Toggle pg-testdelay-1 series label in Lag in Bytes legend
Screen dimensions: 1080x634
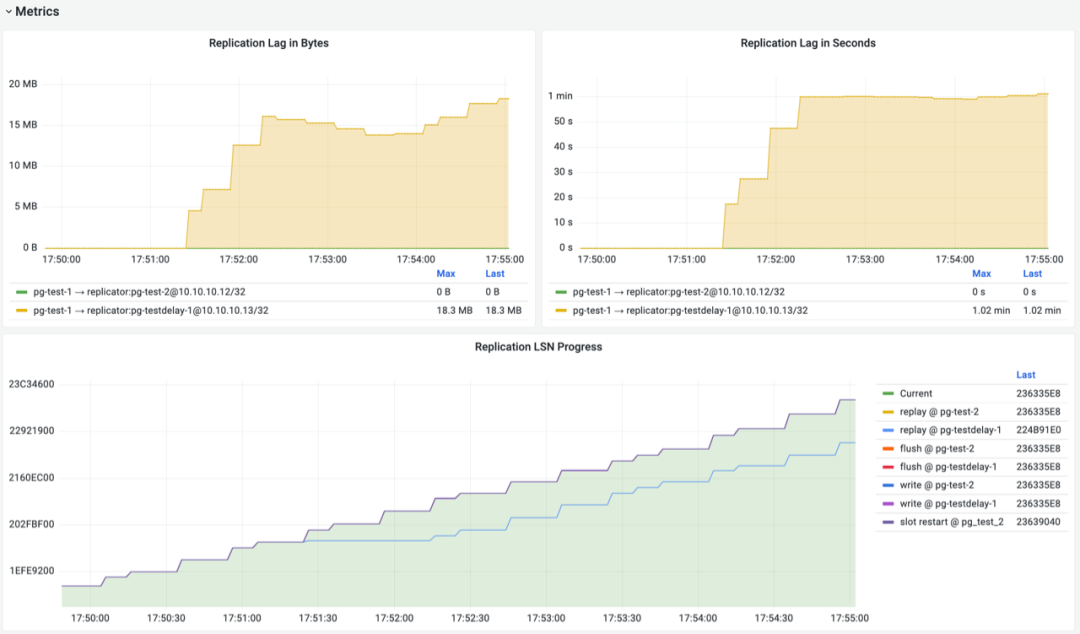[150, 311]
